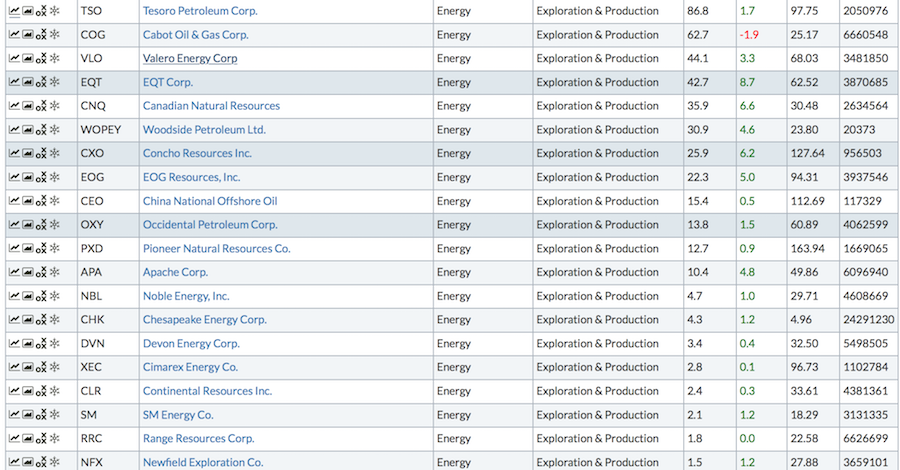Viewport: 900px width, 470px height.
Task: Select the green 0.0 value for RRC
Action: coord(747,438)
